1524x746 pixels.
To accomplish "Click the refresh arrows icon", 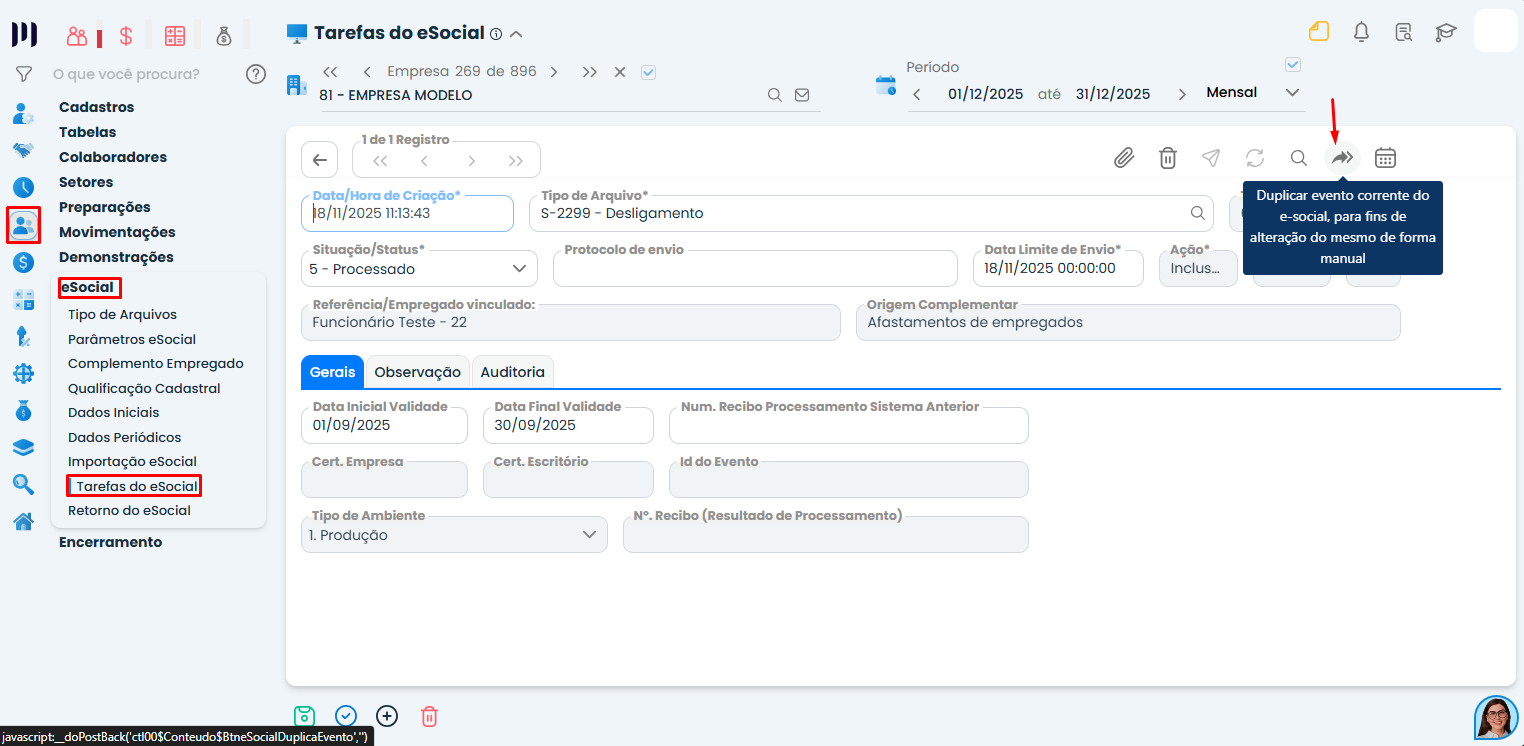I will point(1255,158).
